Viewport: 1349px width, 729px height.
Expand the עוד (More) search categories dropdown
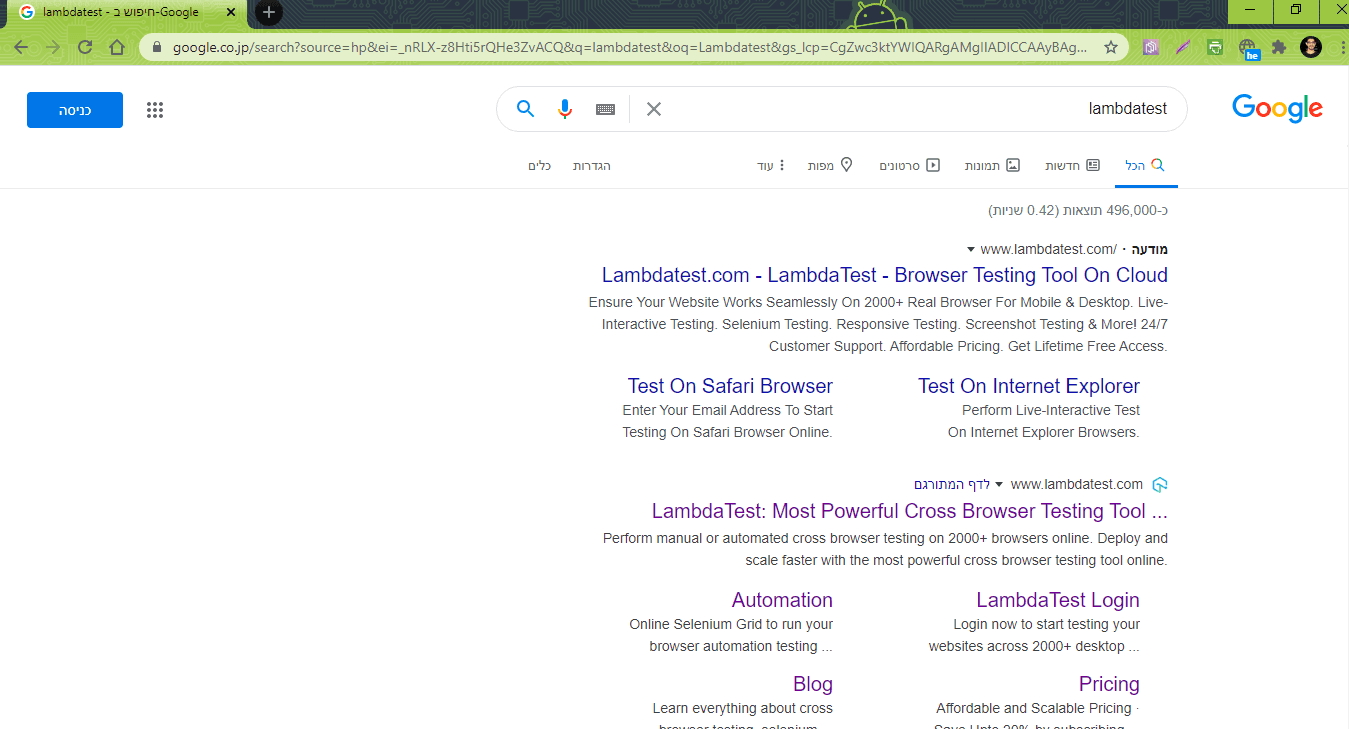click(x=773, y=165)
